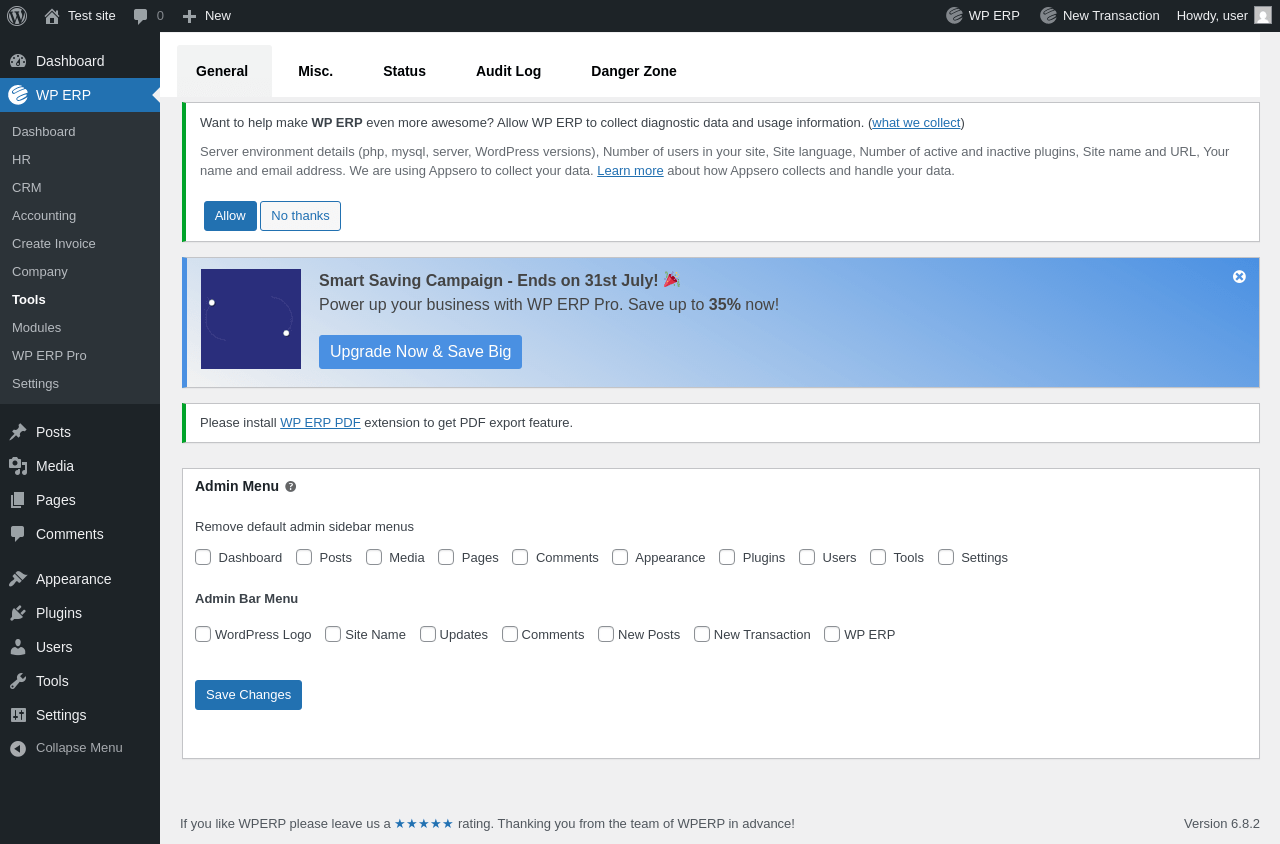Open the WP ERP PDF link
1280x844 pixels.
(x=320, y=422)
